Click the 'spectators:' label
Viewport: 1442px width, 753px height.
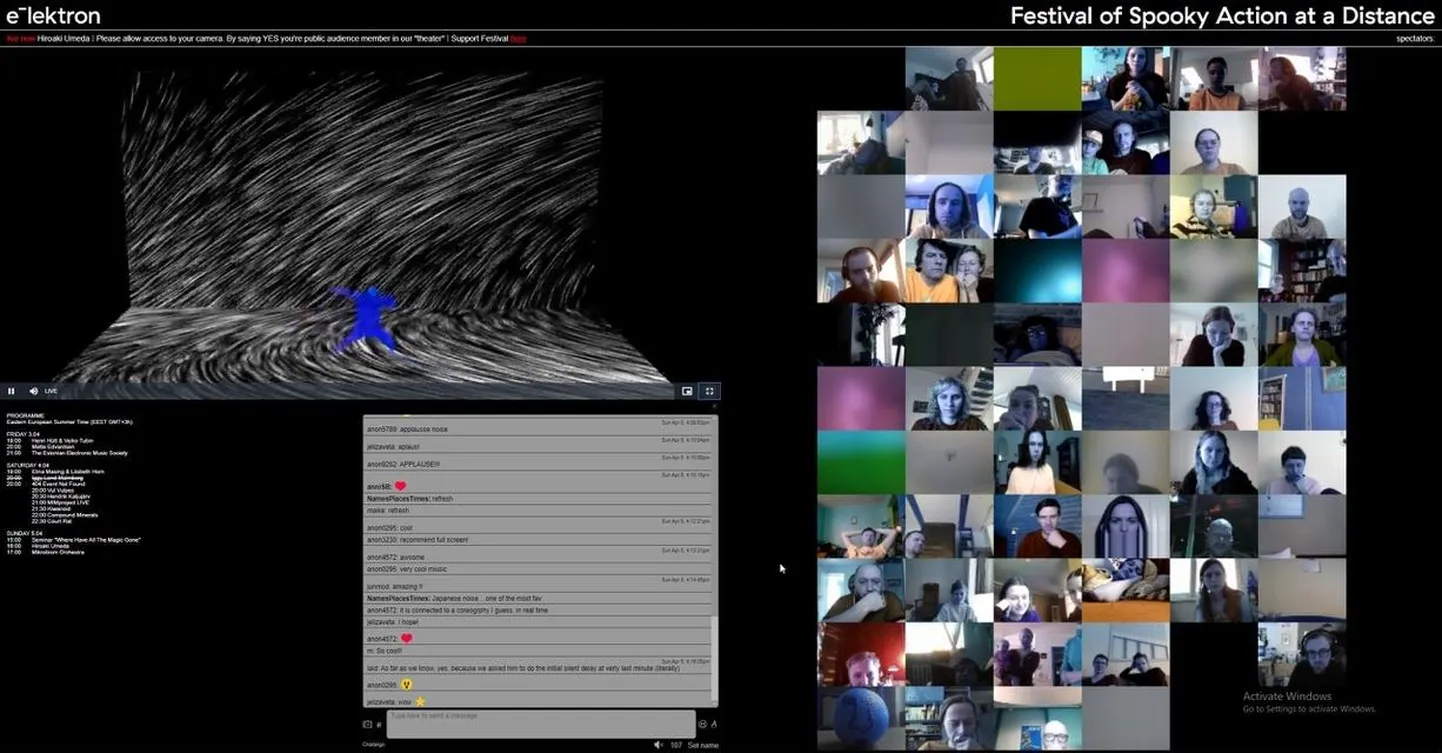(1415, 39)
